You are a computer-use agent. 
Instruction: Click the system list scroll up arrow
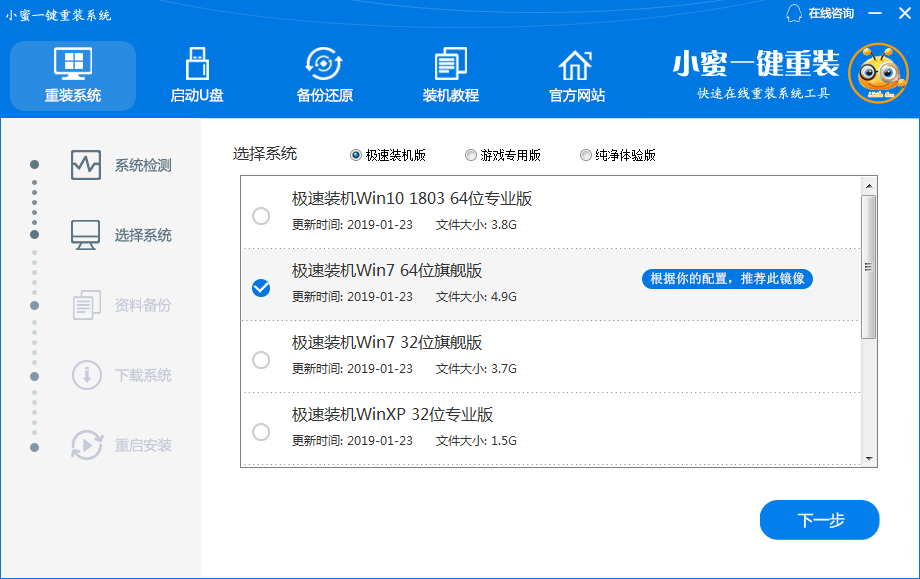click(868, 185)
